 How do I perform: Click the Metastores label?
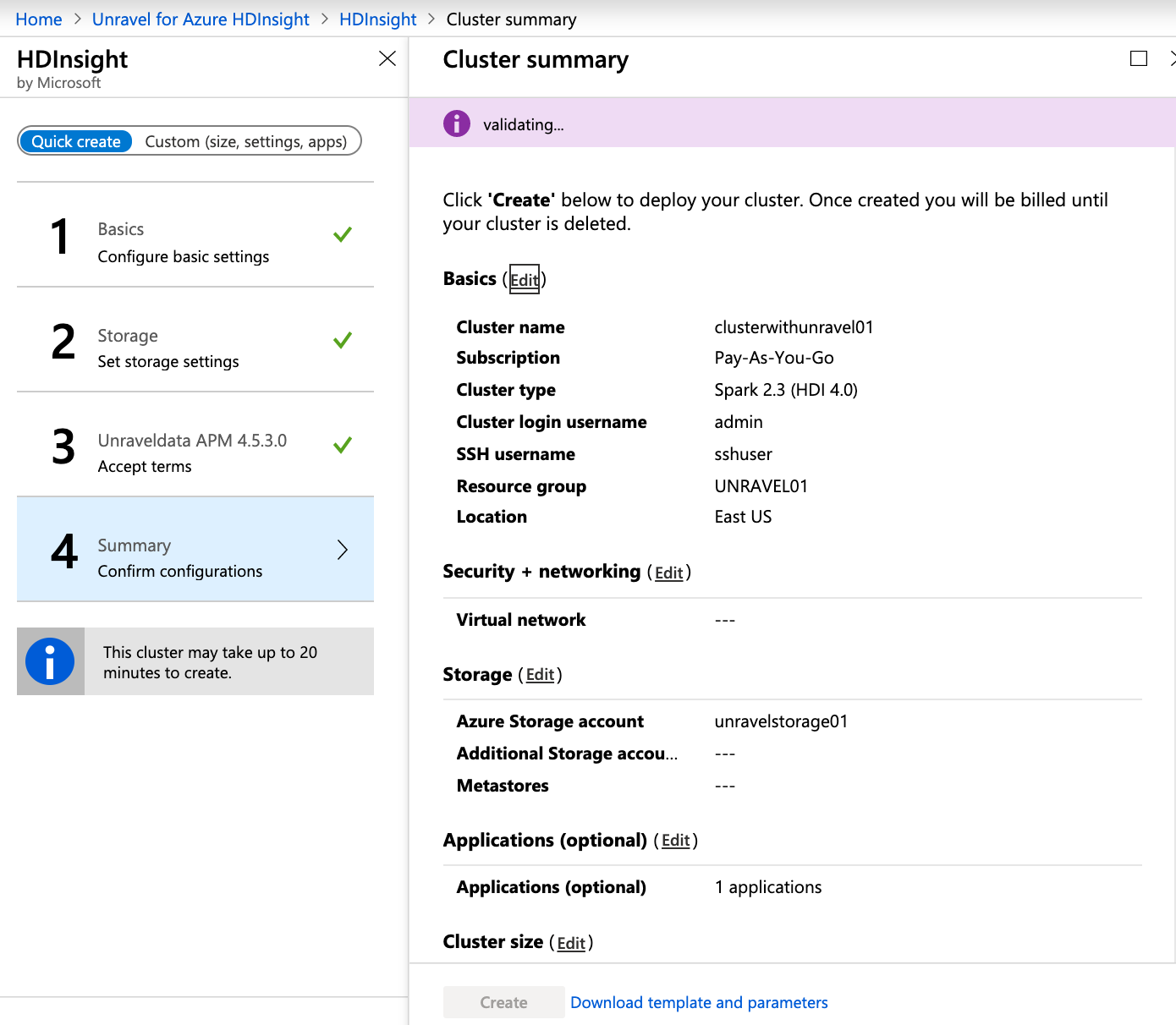point(503,786)
